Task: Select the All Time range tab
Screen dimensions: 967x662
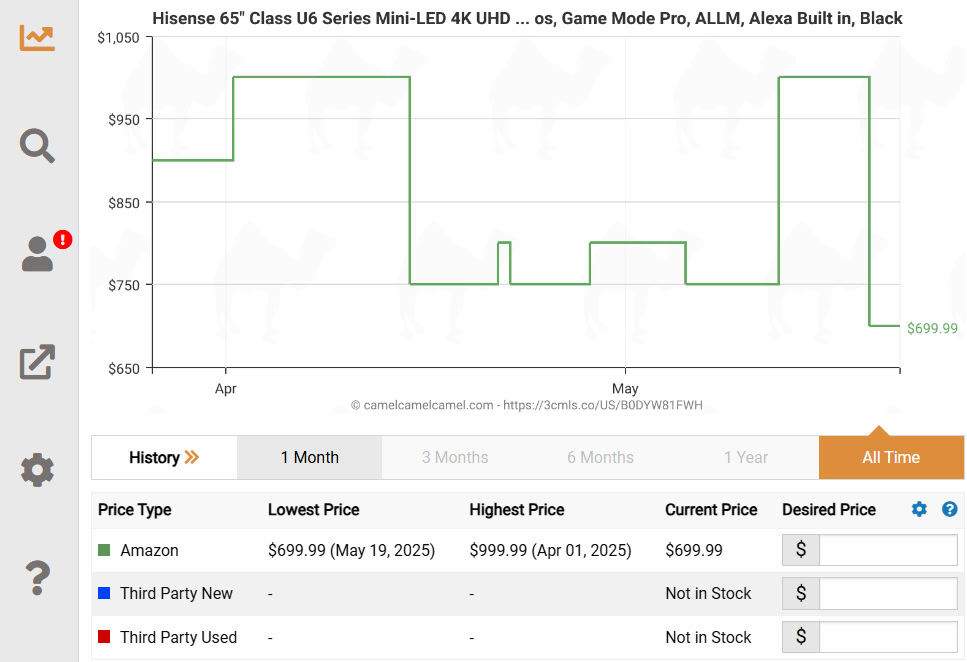Action: point(891,457)
